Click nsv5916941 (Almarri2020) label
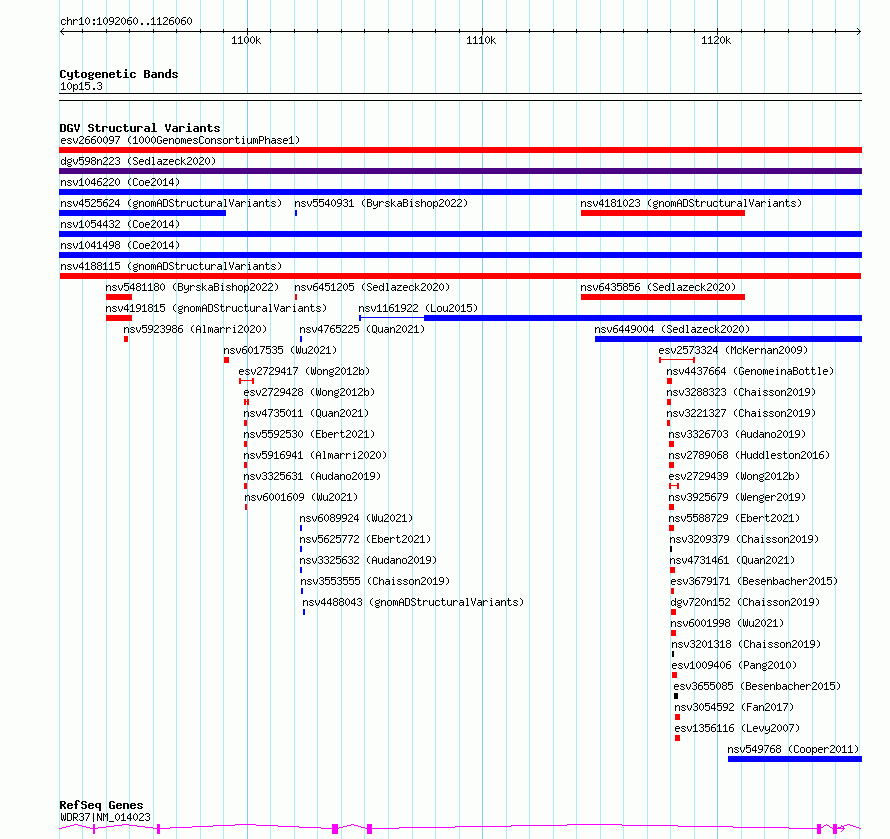Screen dimensions: 890x839 [315, 455]
